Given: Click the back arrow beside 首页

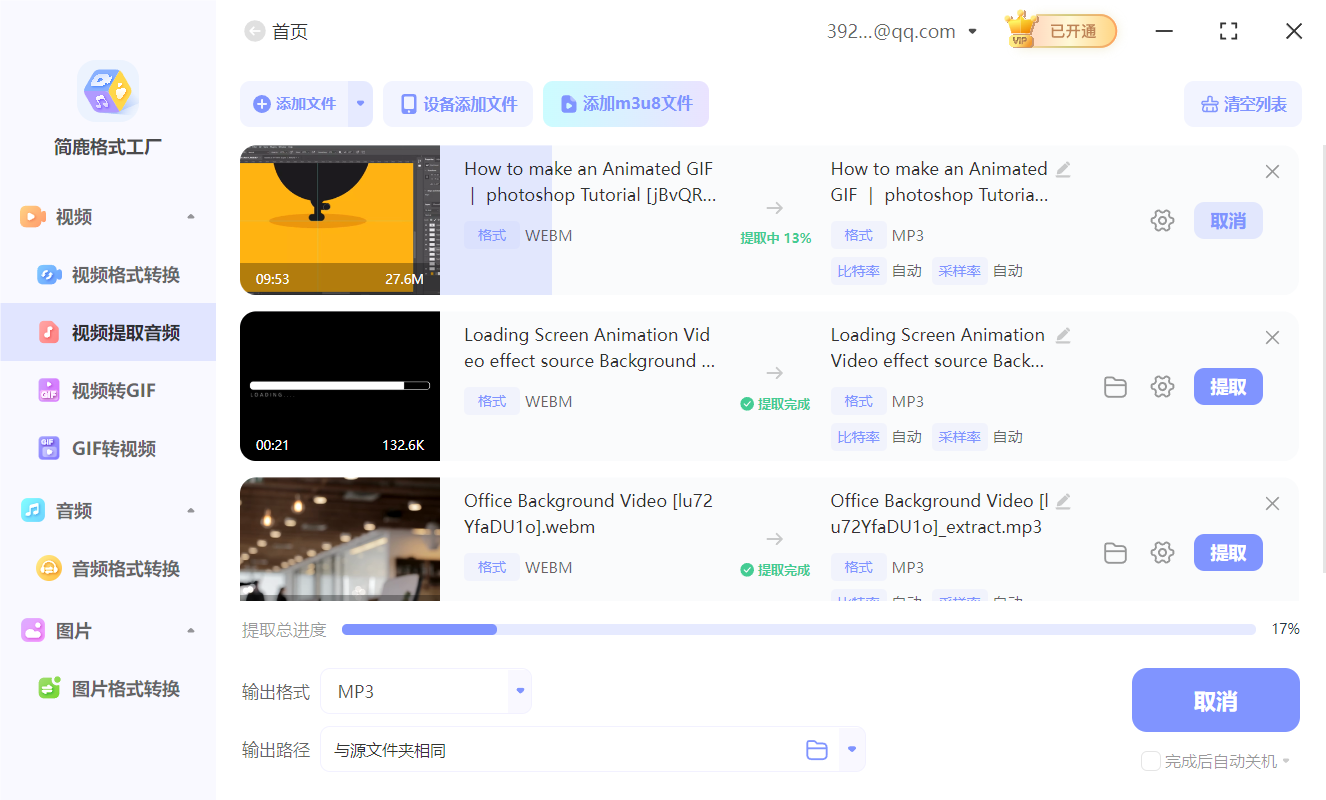Looking at the screenshot, I should (x=255, y=31).
